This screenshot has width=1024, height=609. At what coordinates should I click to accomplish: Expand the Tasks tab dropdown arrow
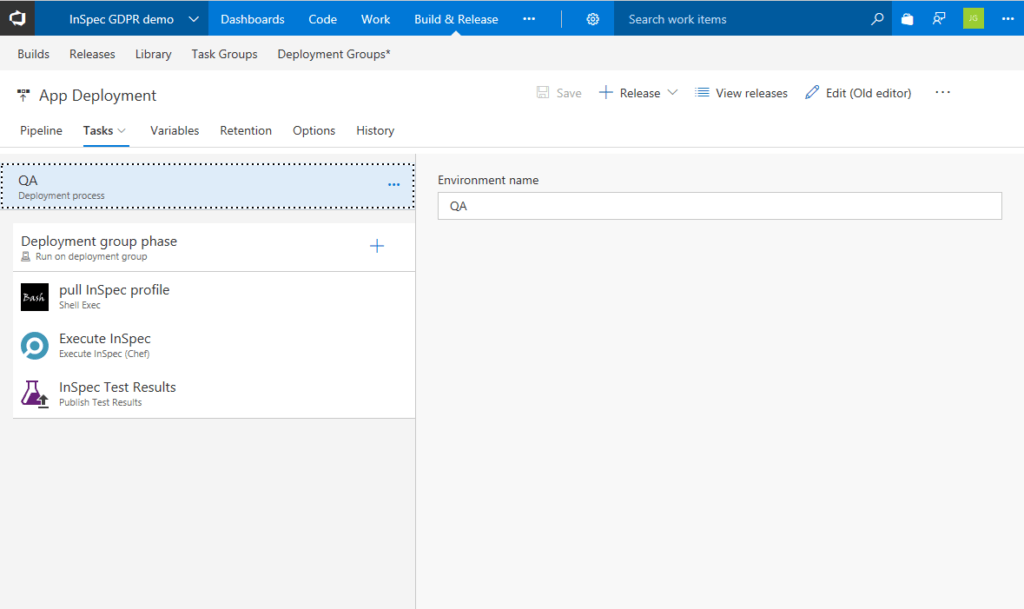pos(122,131)
